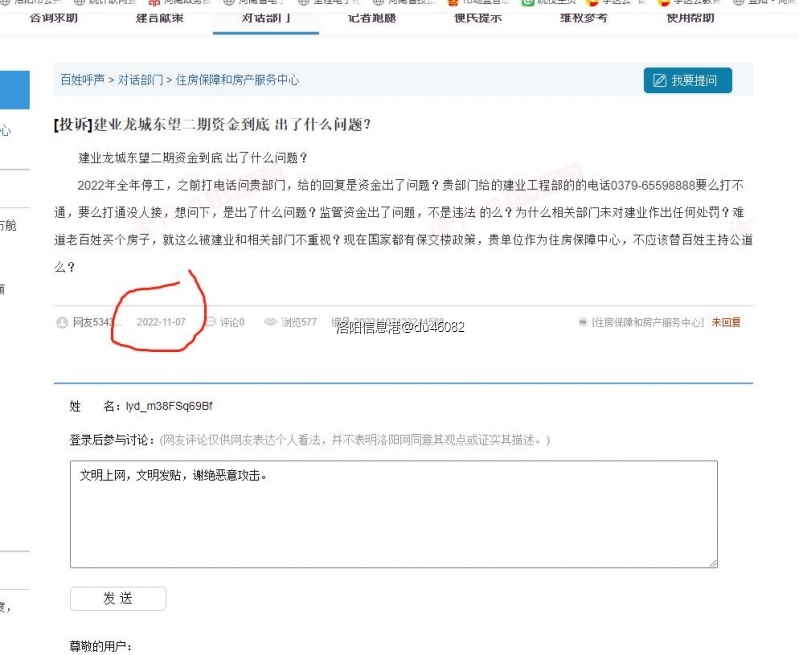The image size is (799, 655).
Task: Click the small icon before [住房保障和房产服务中心]
Action: pyautogui.click(x=583, y=322)
